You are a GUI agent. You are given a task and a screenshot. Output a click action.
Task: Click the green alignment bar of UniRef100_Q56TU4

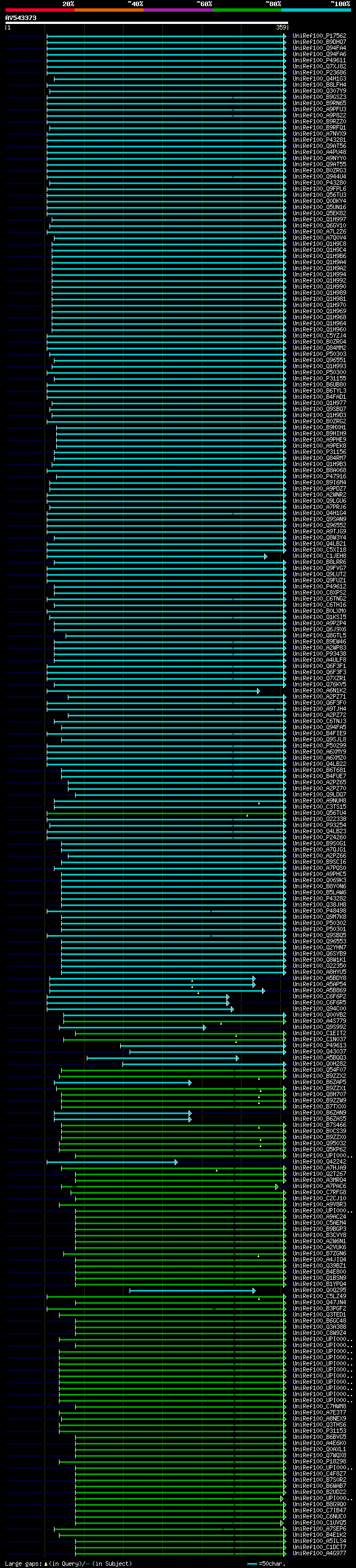click(166, 813)
